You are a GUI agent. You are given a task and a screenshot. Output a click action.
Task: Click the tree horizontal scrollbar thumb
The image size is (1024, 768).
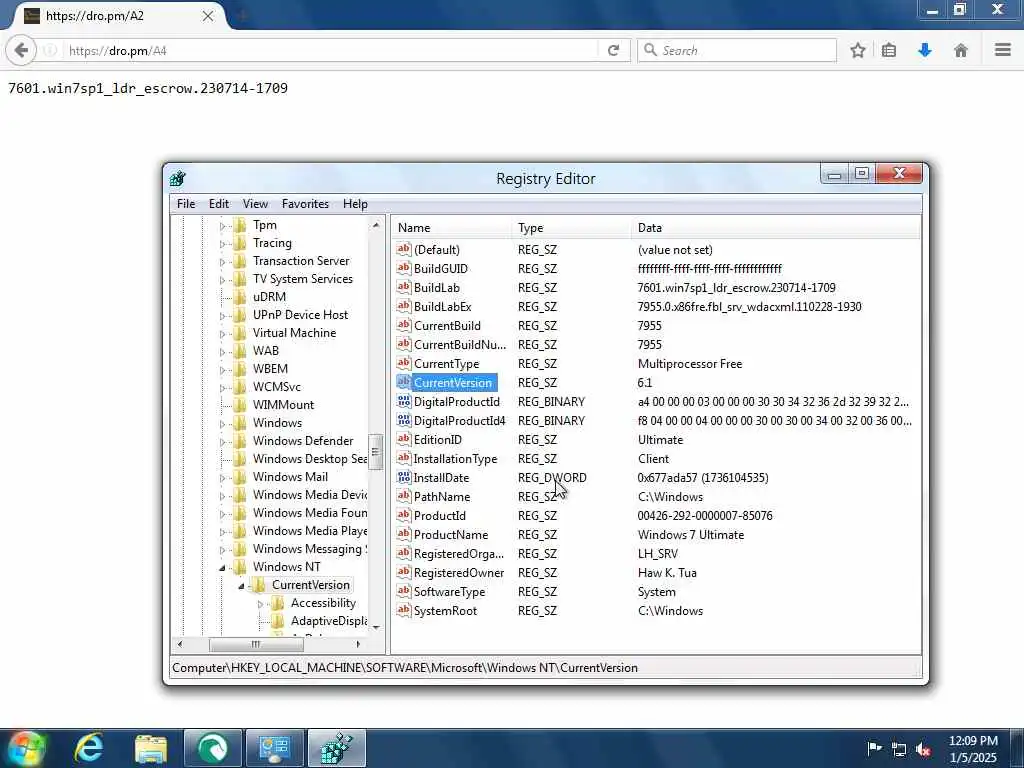tap(256, 644)
